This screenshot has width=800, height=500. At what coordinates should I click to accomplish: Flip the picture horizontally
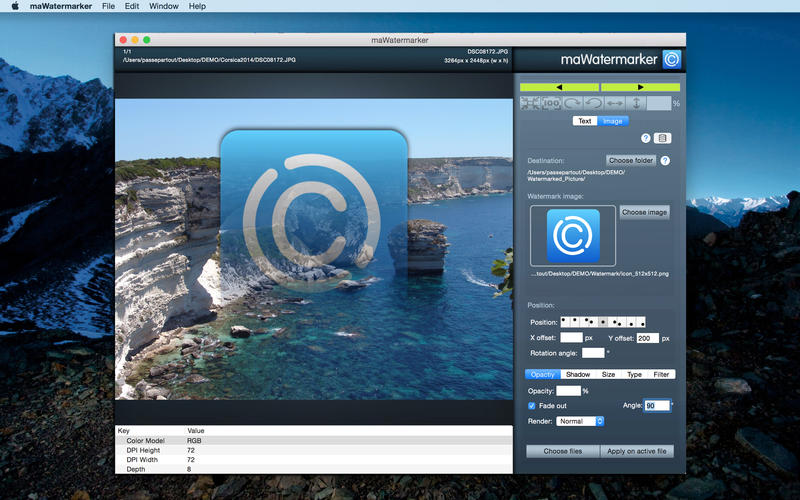point(615,103)
